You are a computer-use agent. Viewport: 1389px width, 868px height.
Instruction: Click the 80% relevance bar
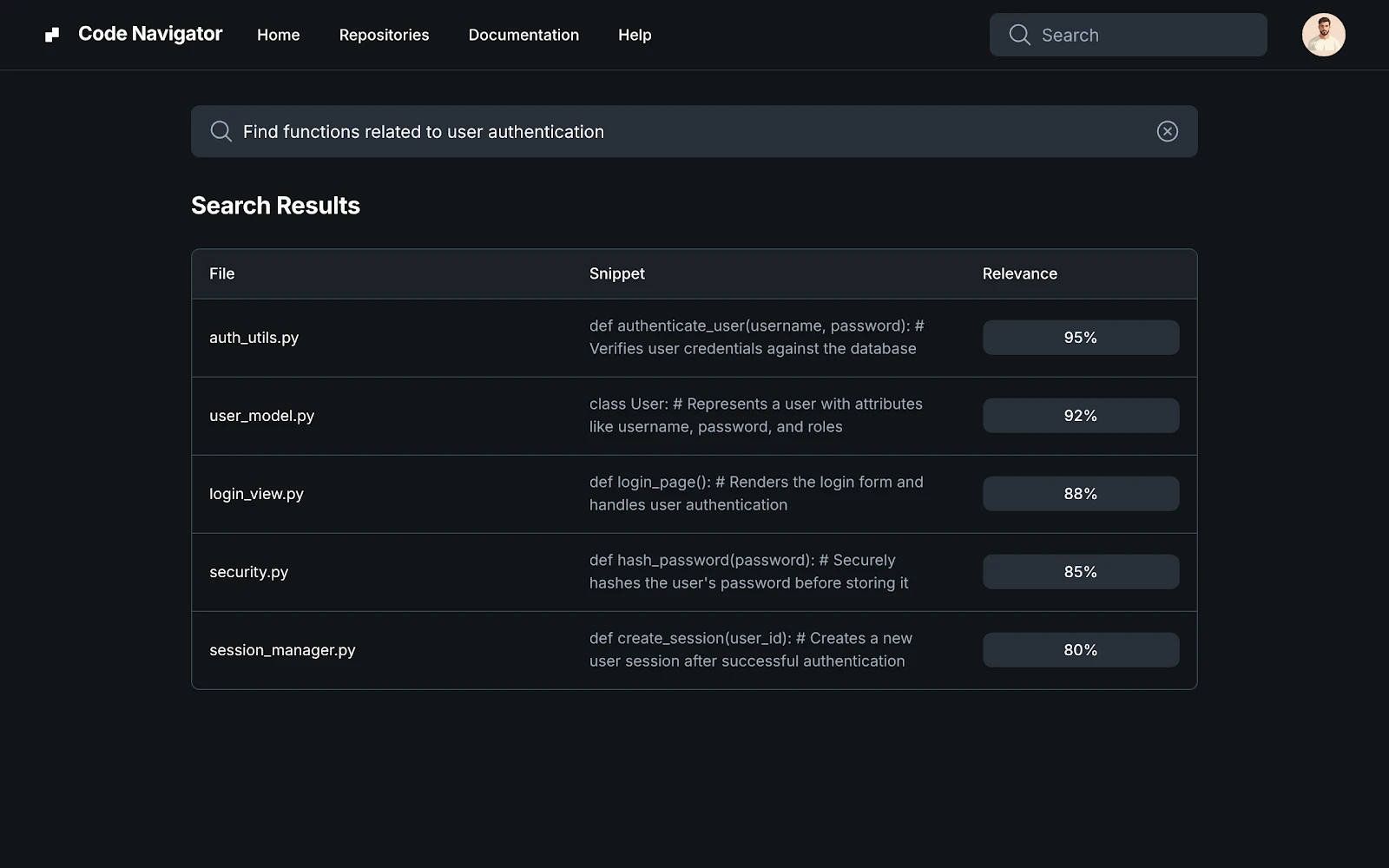coord(1080,650)
